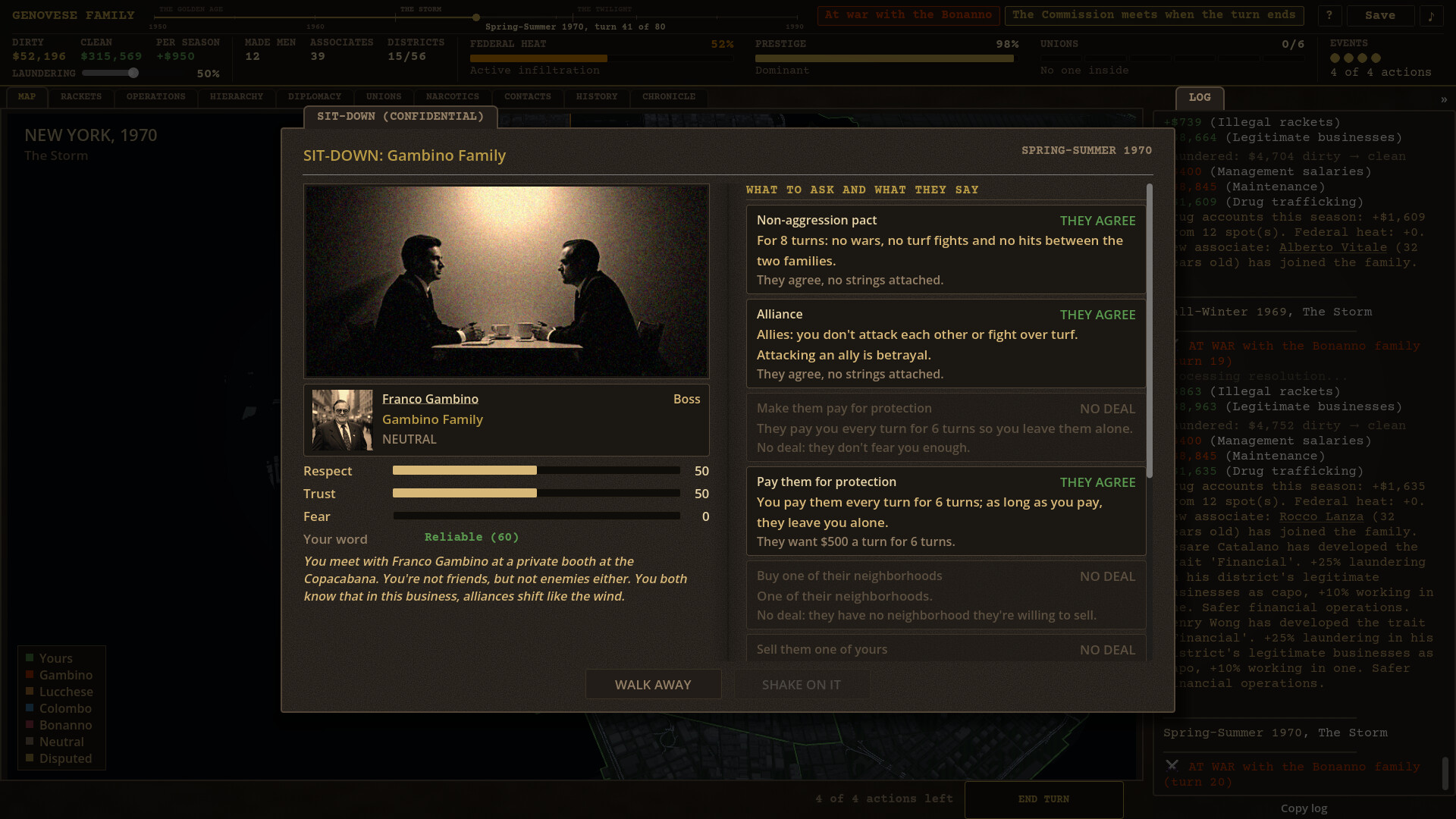Click the Gambino red legend swatch
Viewport: 1456px width, 819px height.
click(30, 675)
